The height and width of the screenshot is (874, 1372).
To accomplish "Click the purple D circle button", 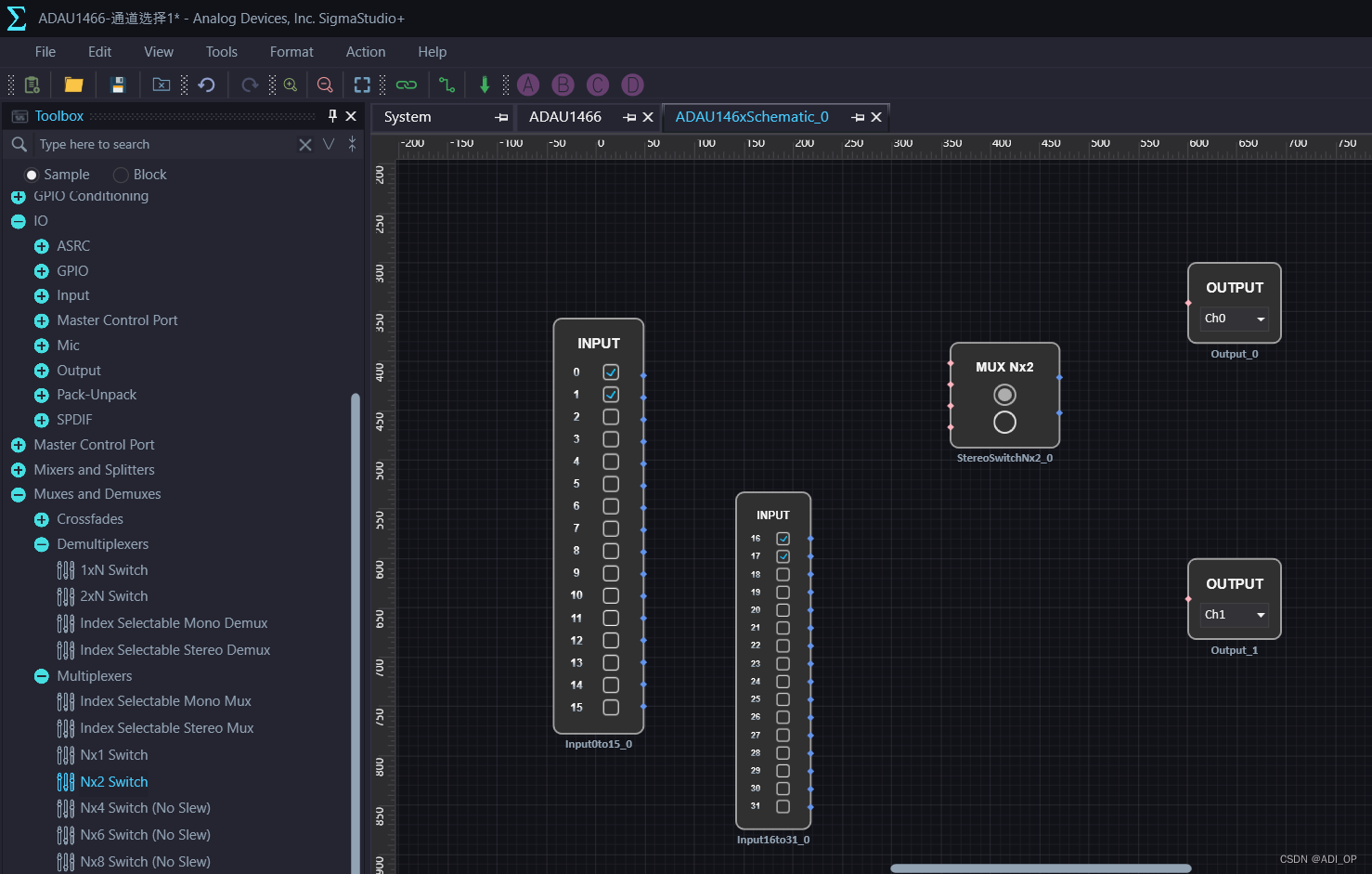I will tap(632, 85).
